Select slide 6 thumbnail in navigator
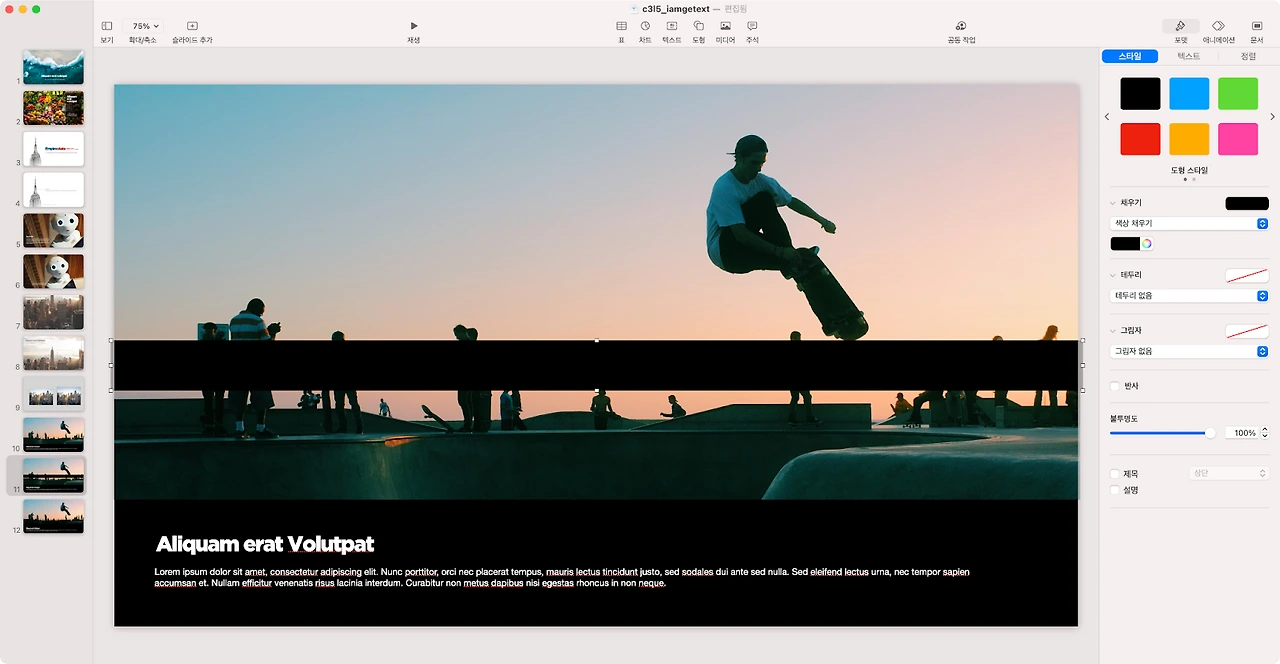The image size is (1280, 664). point(53,271)
